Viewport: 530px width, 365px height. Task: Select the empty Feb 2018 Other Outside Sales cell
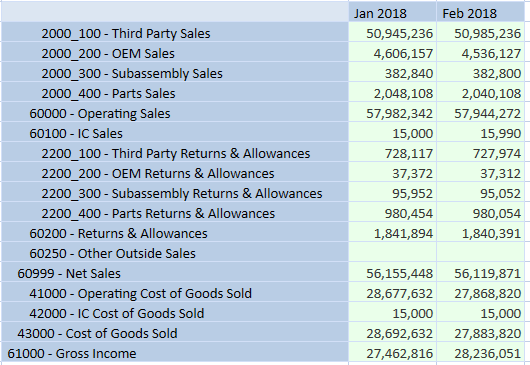coord(480,253)
